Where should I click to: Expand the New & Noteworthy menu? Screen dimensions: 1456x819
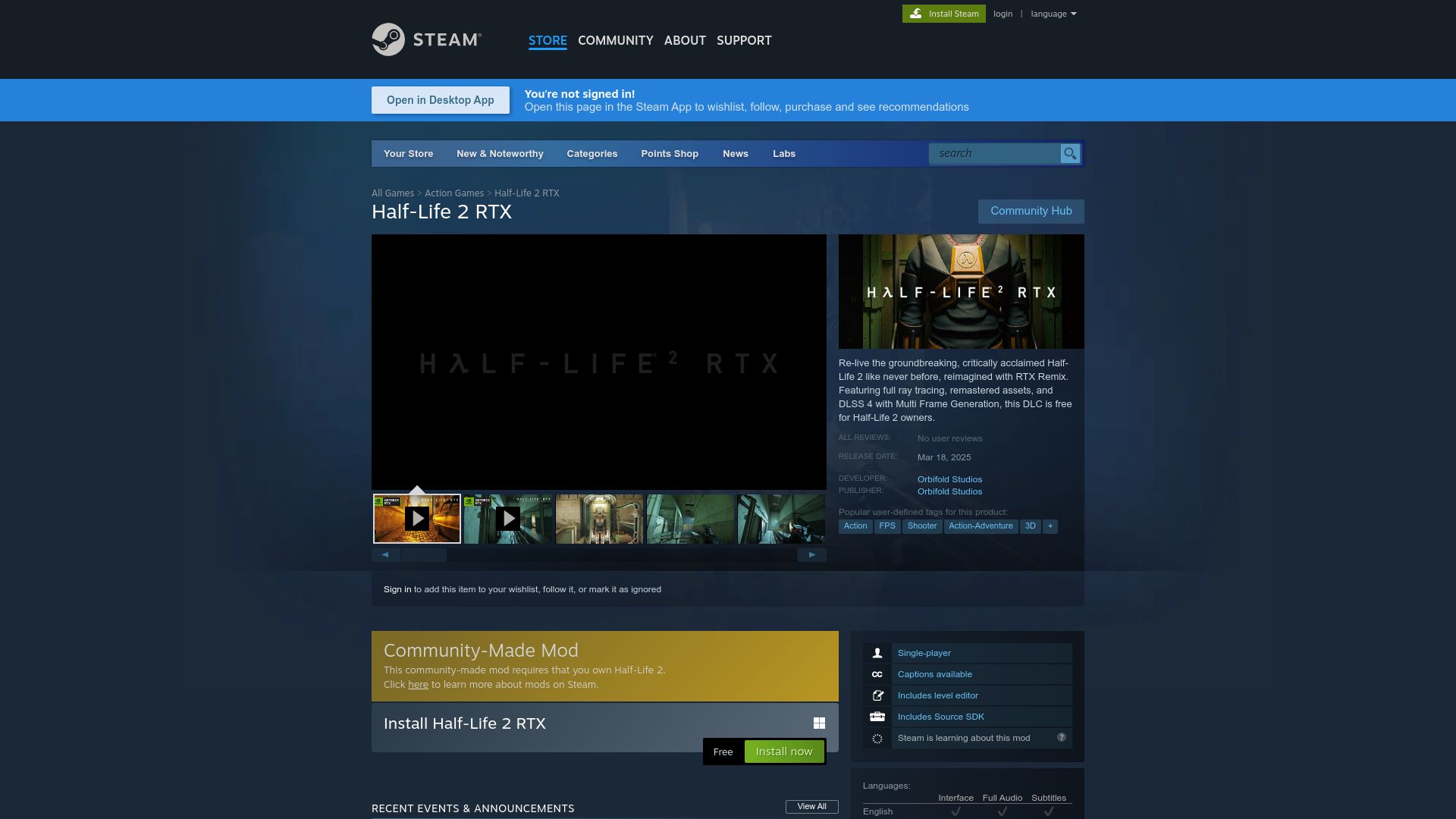(500, 153)
